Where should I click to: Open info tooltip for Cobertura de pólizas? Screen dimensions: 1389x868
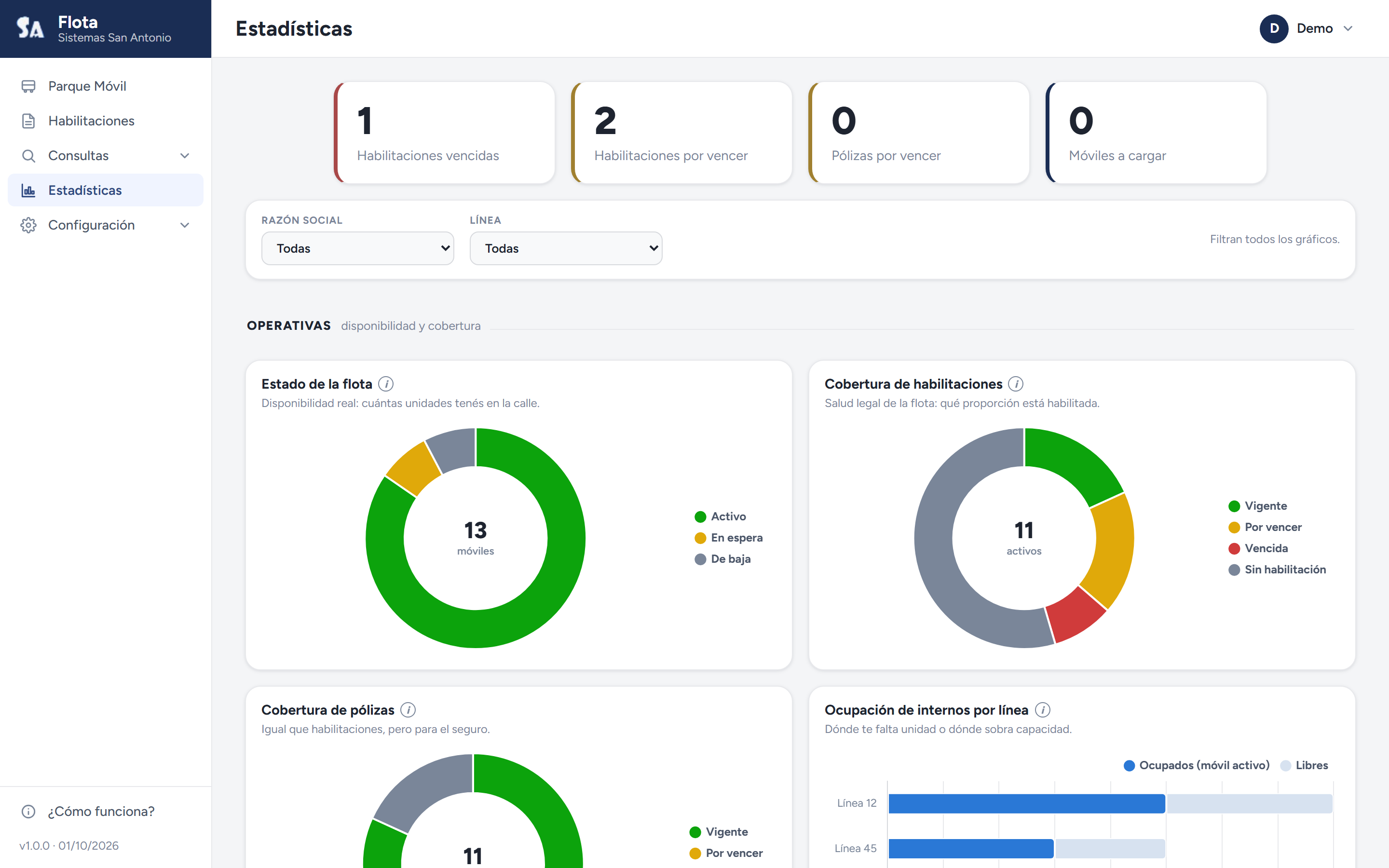click(x=408, y=709)
